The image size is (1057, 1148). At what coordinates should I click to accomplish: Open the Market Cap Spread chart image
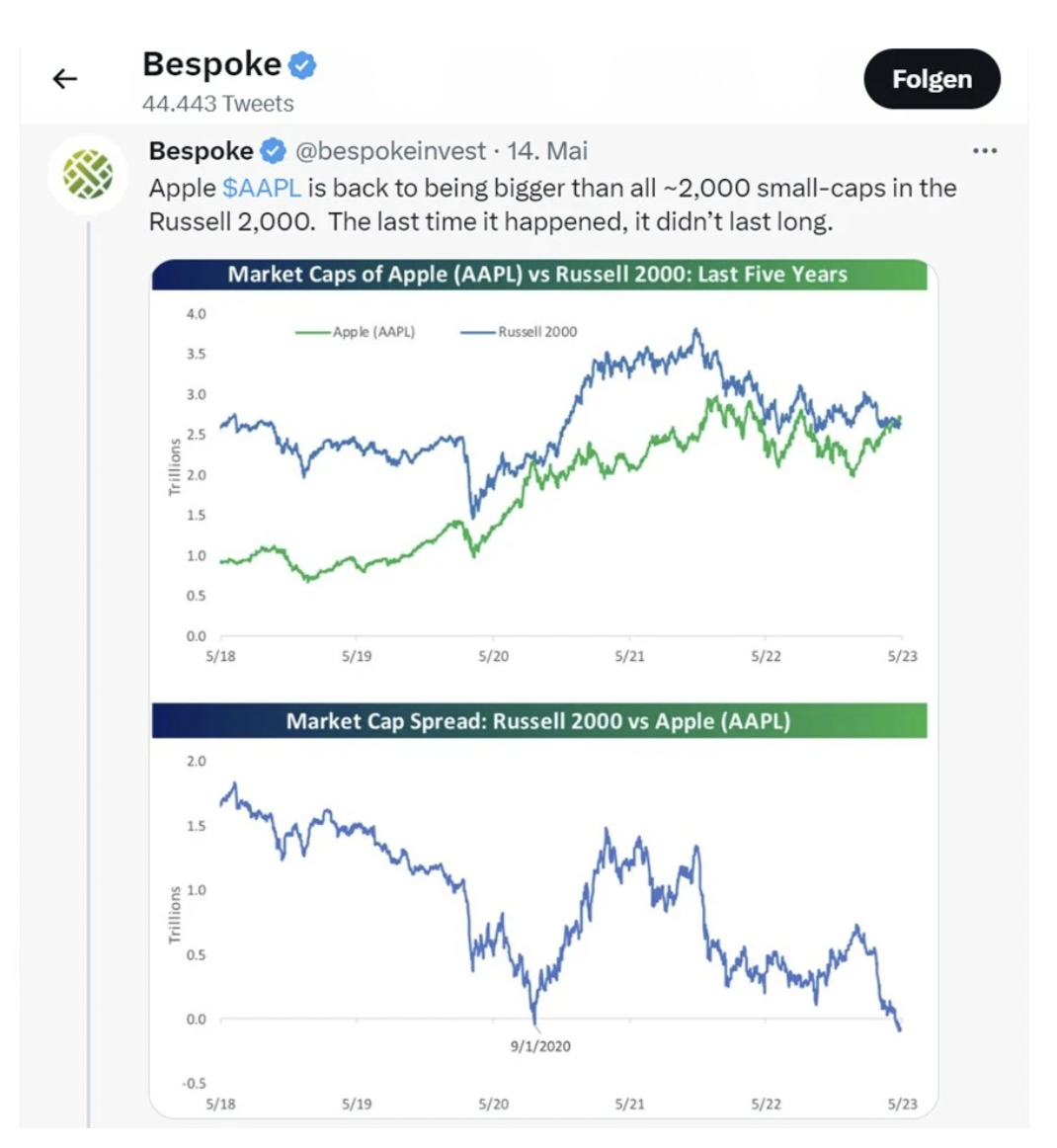539,910
